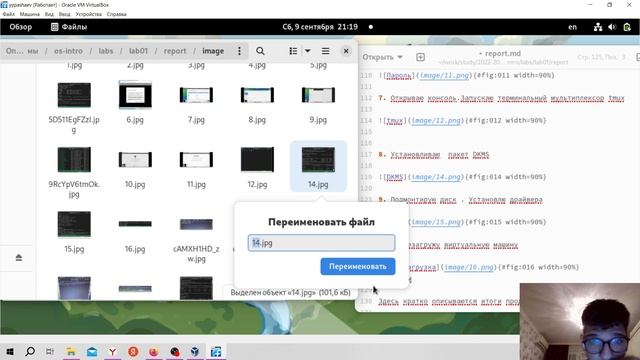Click image/16.png link in editor
Screen dimensions: 640x360
click(469, 267)
